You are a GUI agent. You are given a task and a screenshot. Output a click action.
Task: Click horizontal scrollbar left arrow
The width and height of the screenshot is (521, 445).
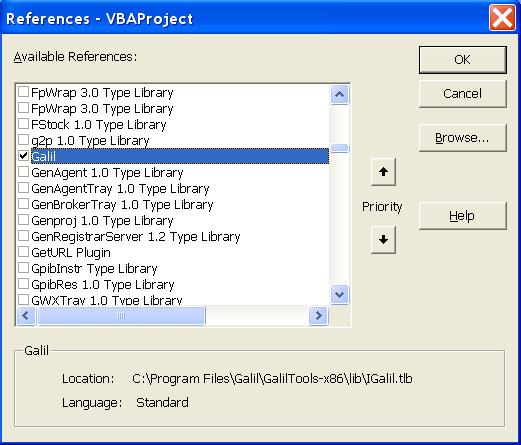click(x=26, y=315)
